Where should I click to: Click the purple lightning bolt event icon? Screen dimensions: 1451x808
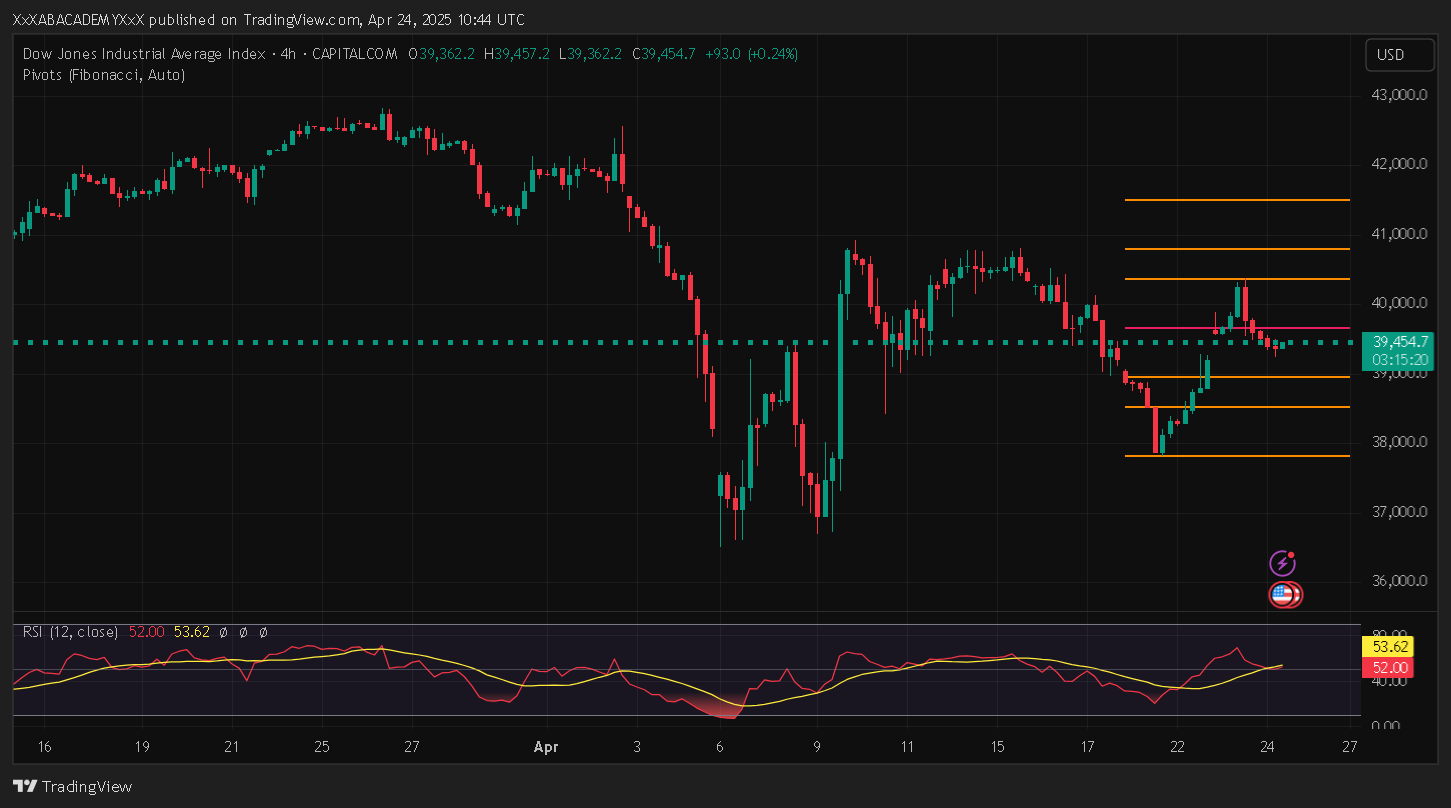(1282, 563)
